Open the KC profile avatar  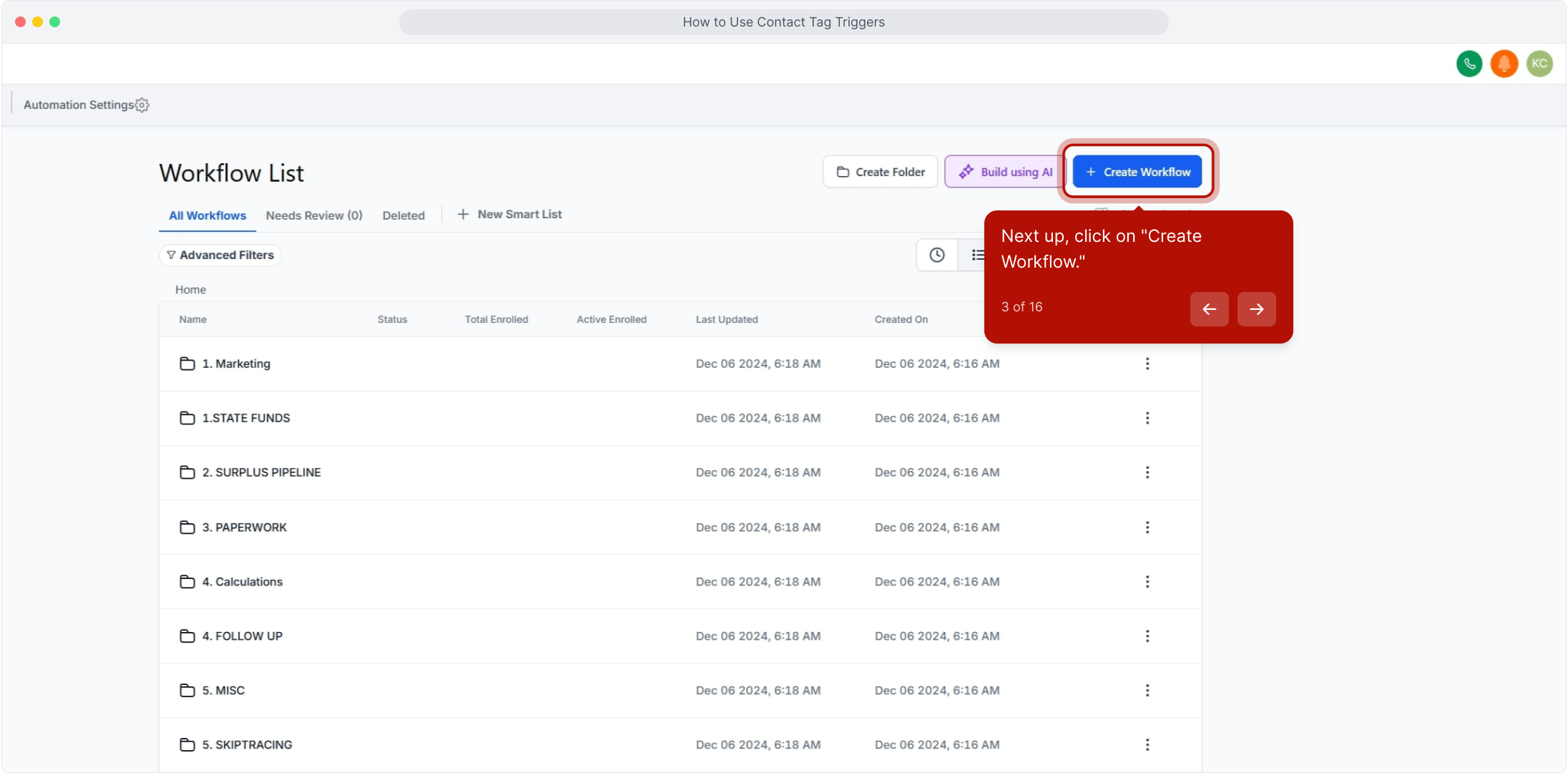[1539, 64]
